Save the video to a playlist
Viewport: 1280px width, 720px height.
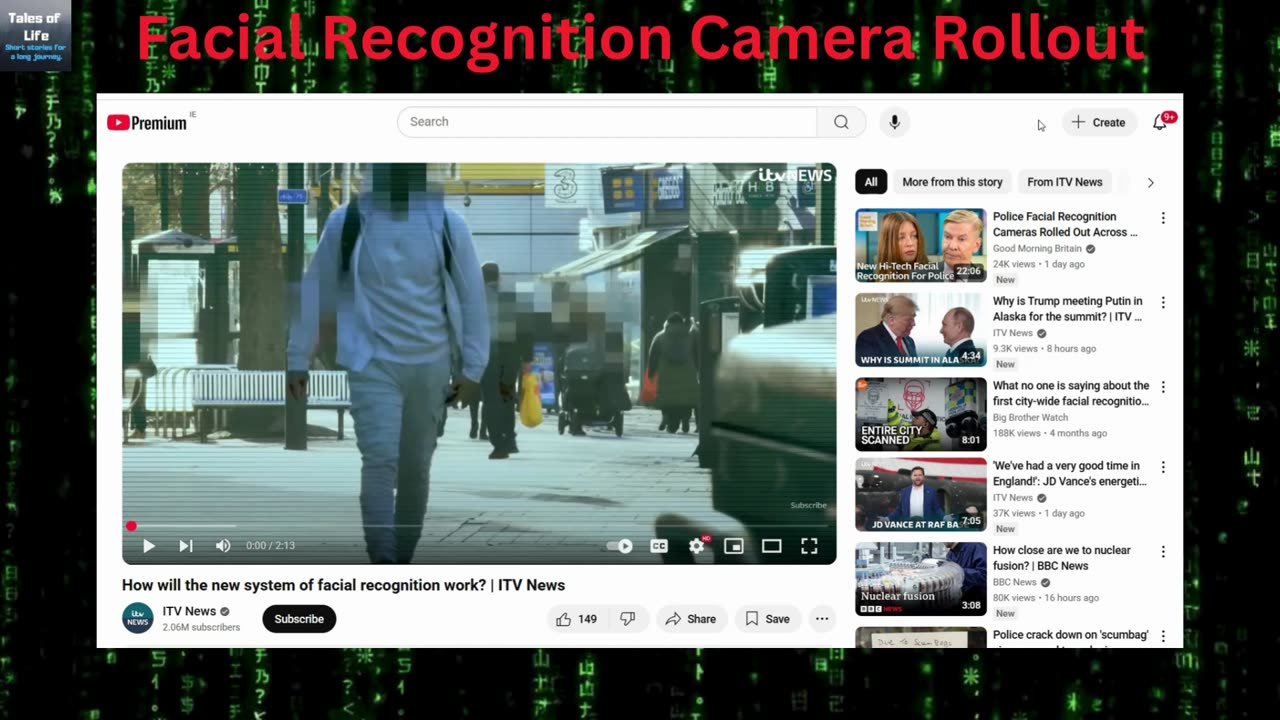767,619
